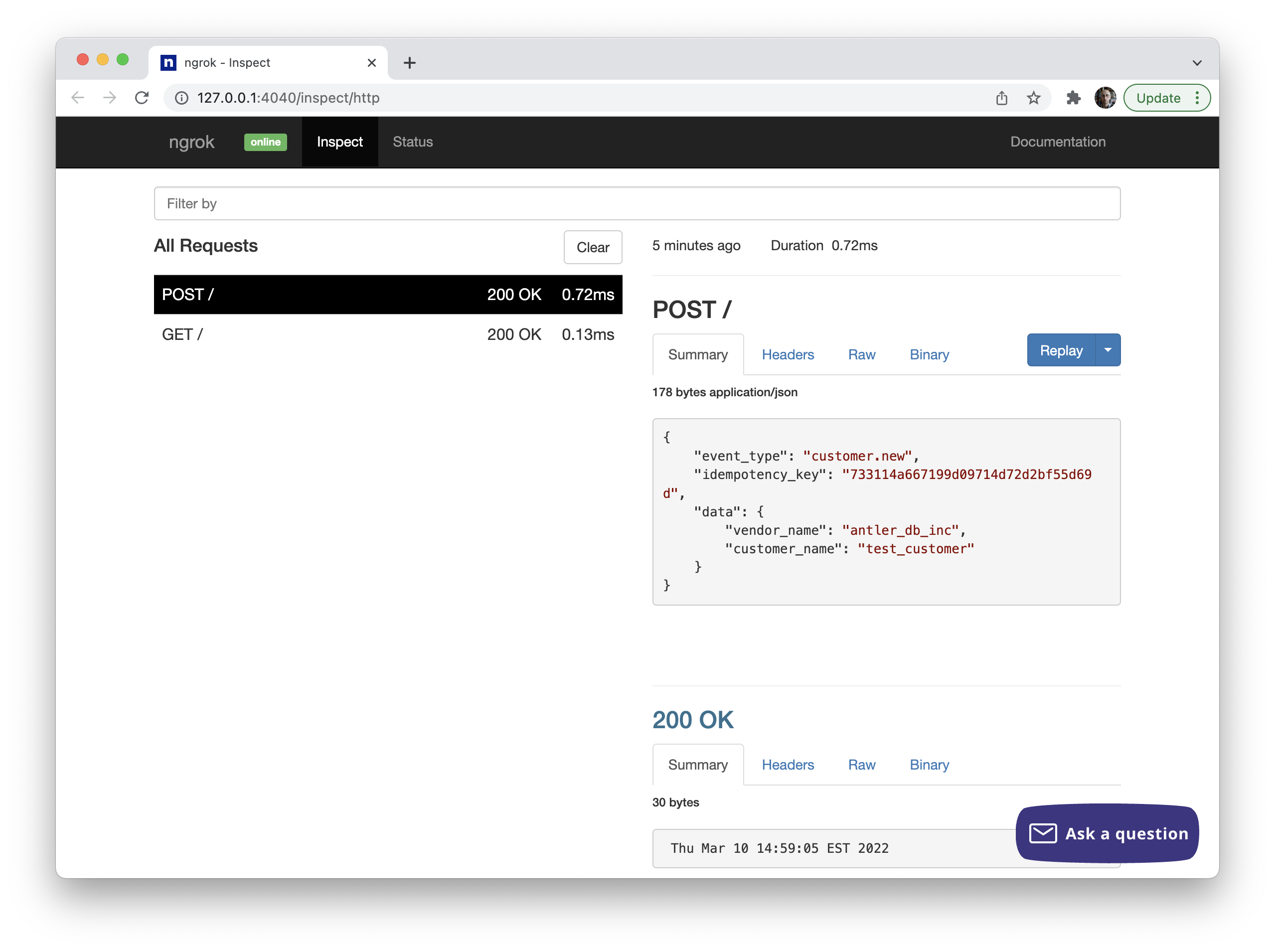Screen dimensions: 1275x952
Task: Open request Headers tab
Action: (x=788, y=355)
